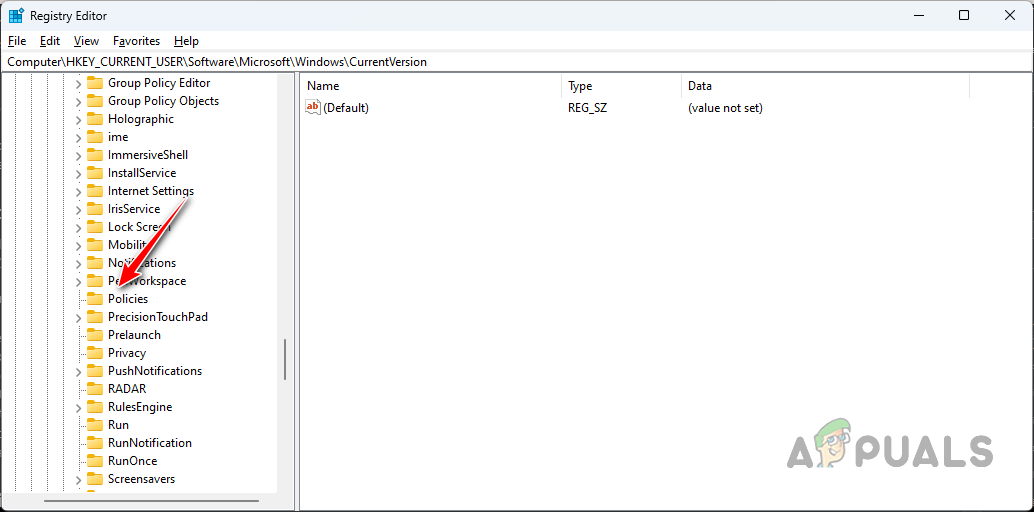Select the Run key label

pos(119,425)
